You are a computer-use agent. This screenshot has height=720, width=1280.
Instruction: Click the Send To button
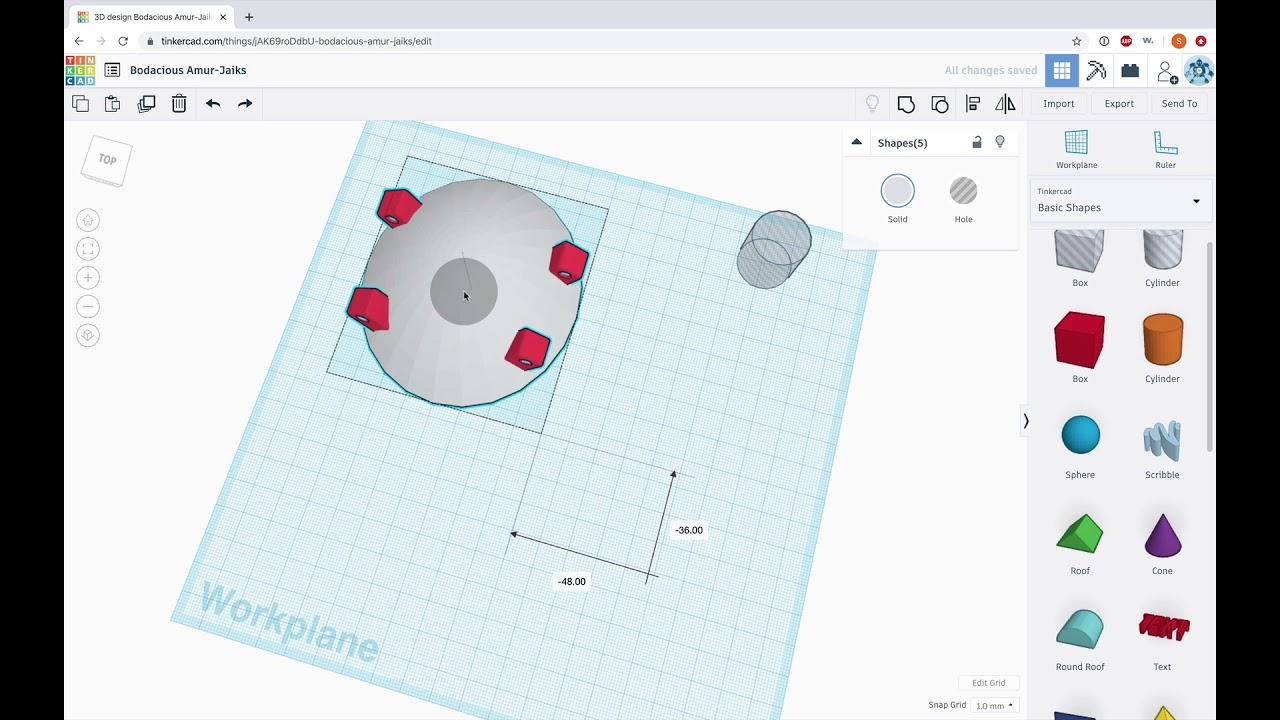coord(1179,104)
